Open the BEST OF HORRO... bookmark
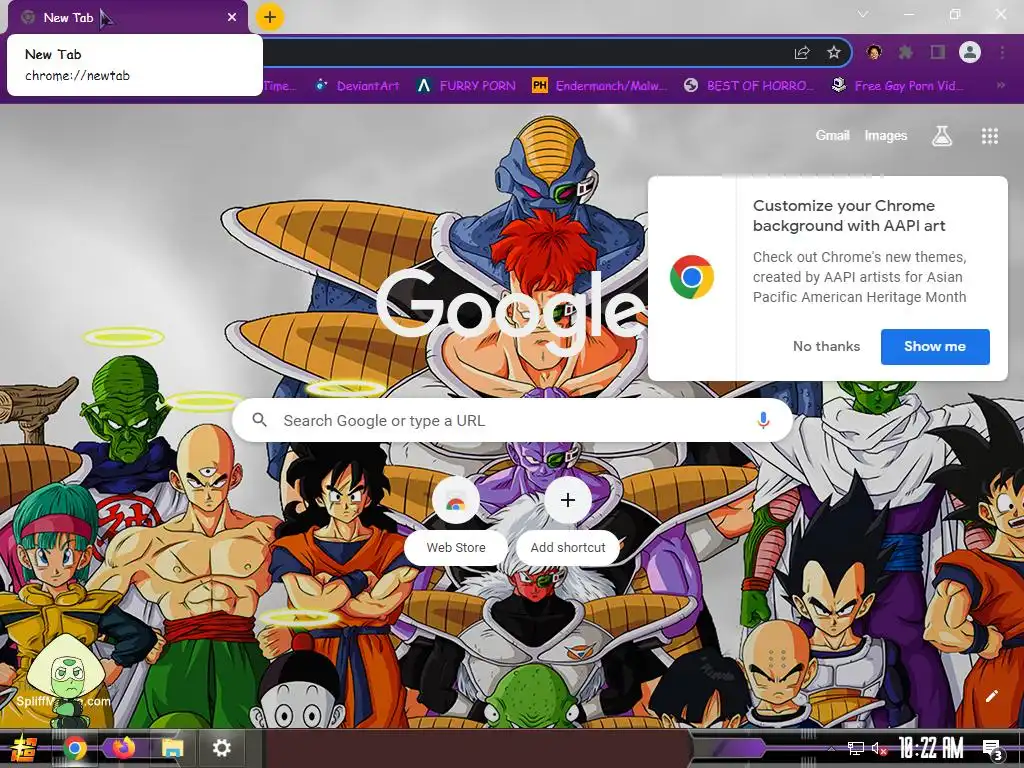The height and width of the screenshot is (768, 1024). pyautogui.click(x=749, y=86)
